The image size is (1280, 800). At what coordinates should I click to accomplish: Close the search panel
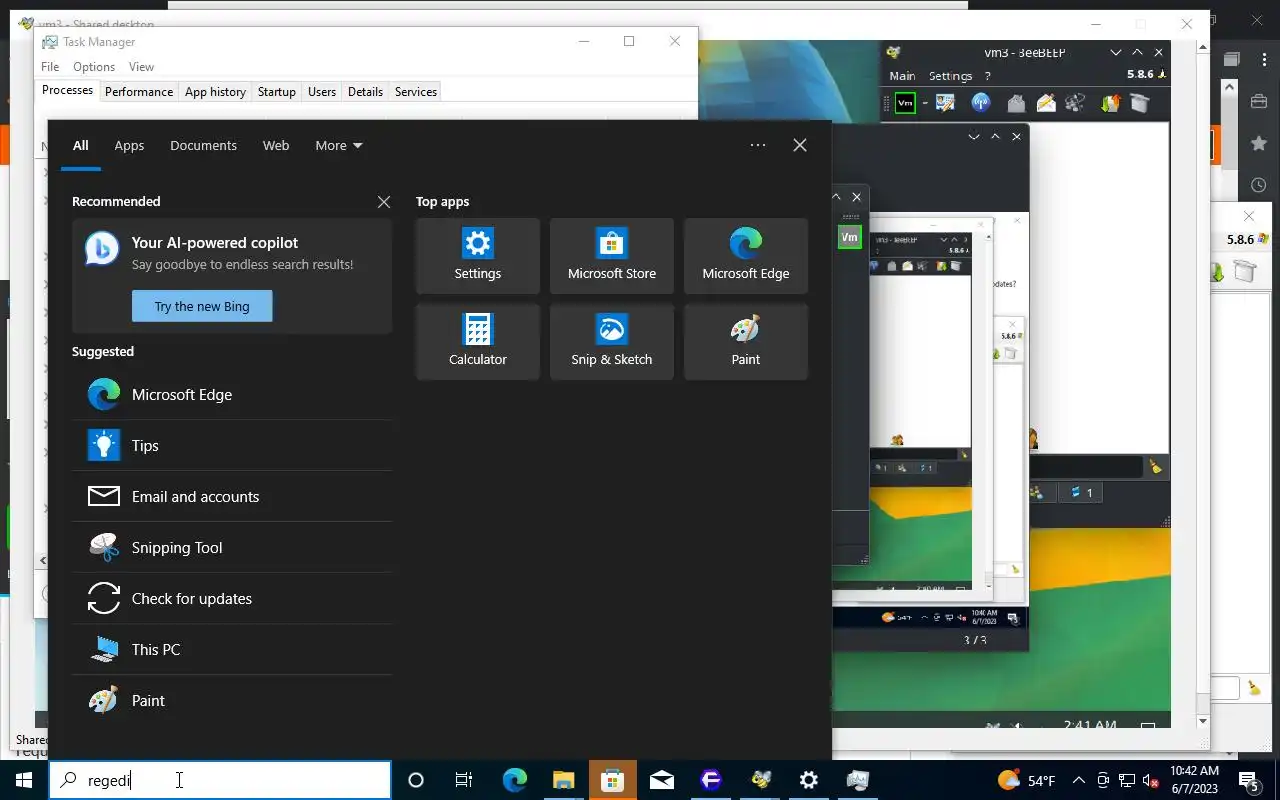click(x=800, y=145)
